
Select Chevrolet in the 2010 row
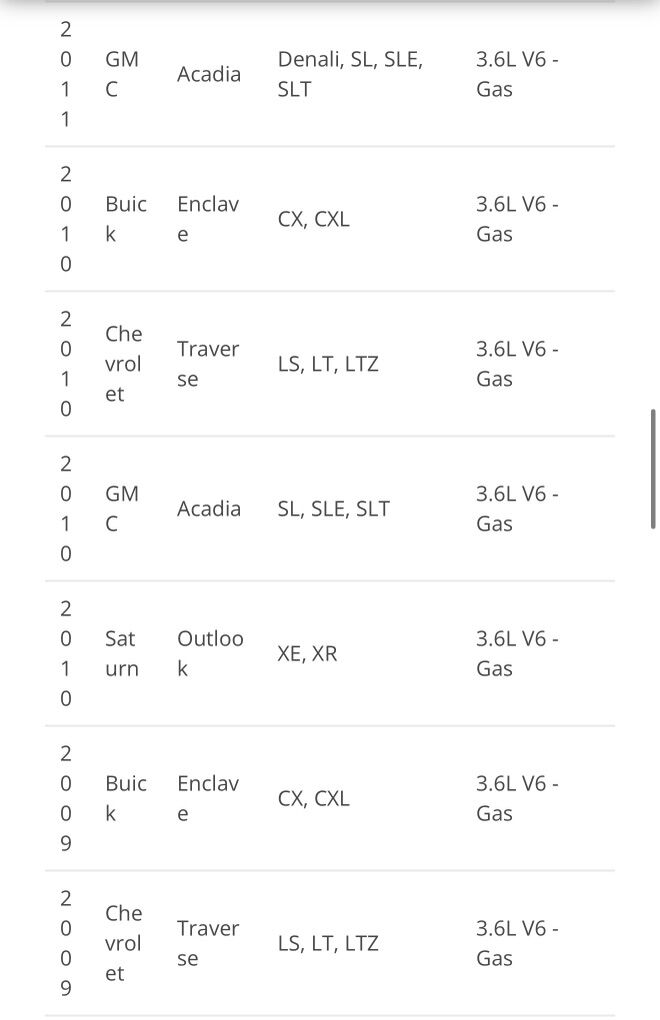tap(123, 364)
